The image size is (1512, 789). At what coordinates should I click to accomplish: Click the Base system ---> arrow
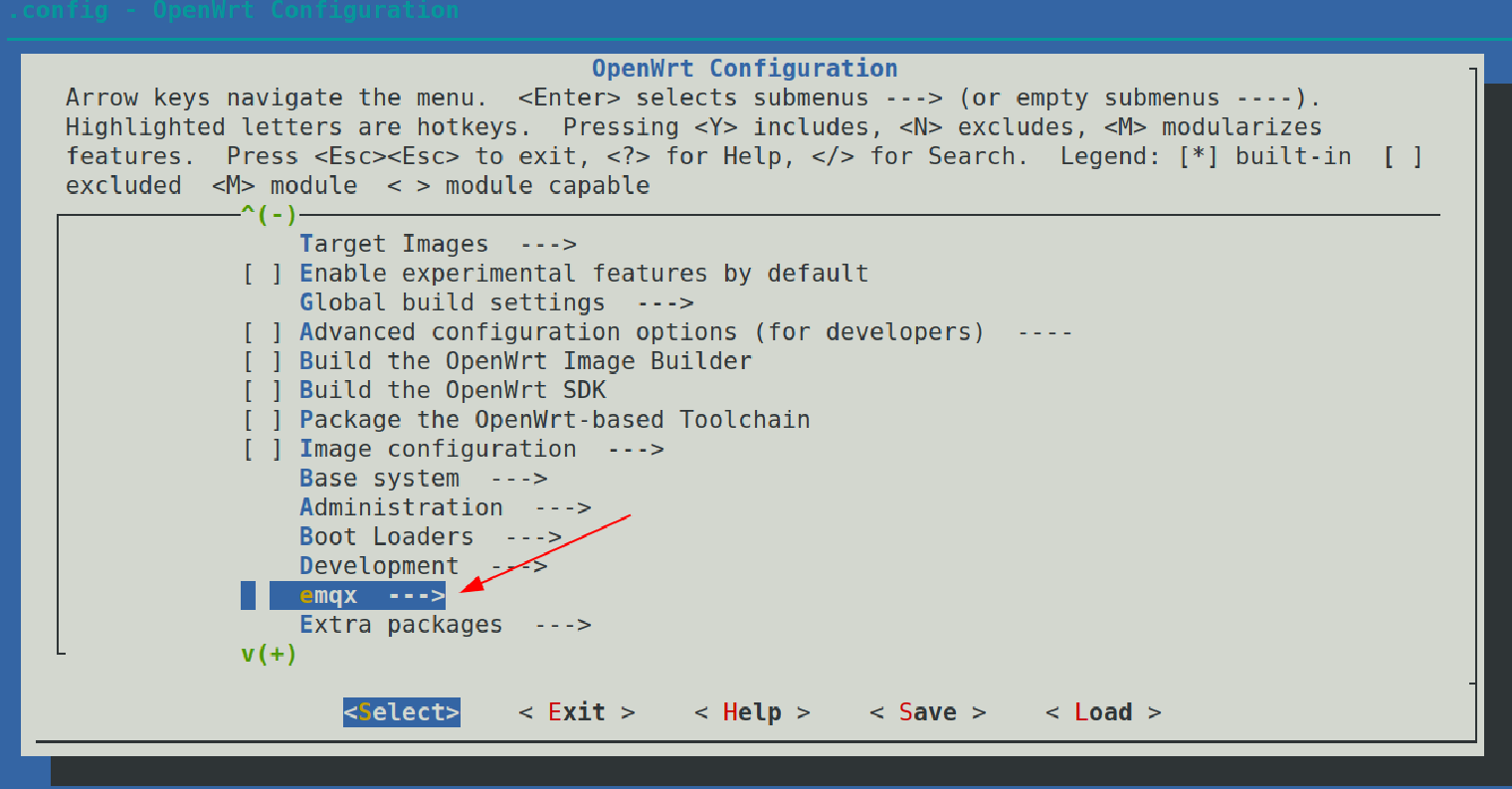[x=519, y=480]
